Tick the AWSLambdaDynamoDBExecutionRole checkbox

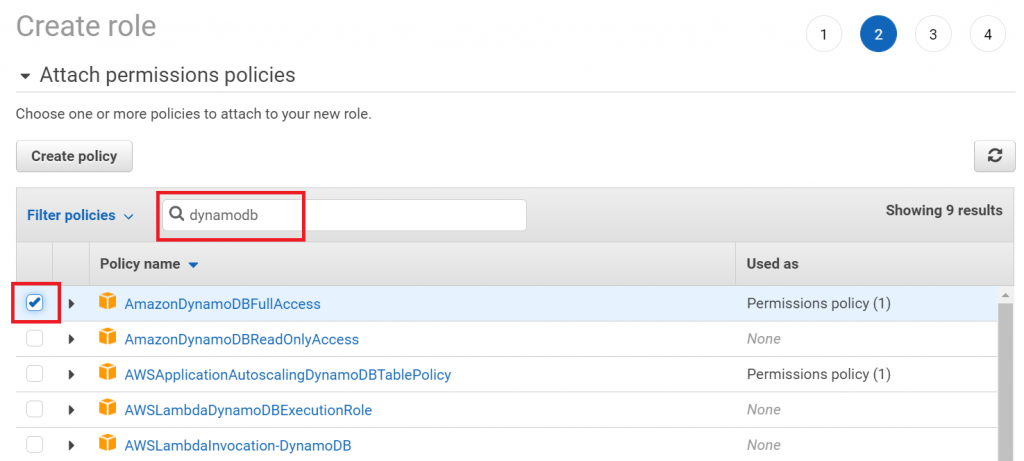pos(35,409)
